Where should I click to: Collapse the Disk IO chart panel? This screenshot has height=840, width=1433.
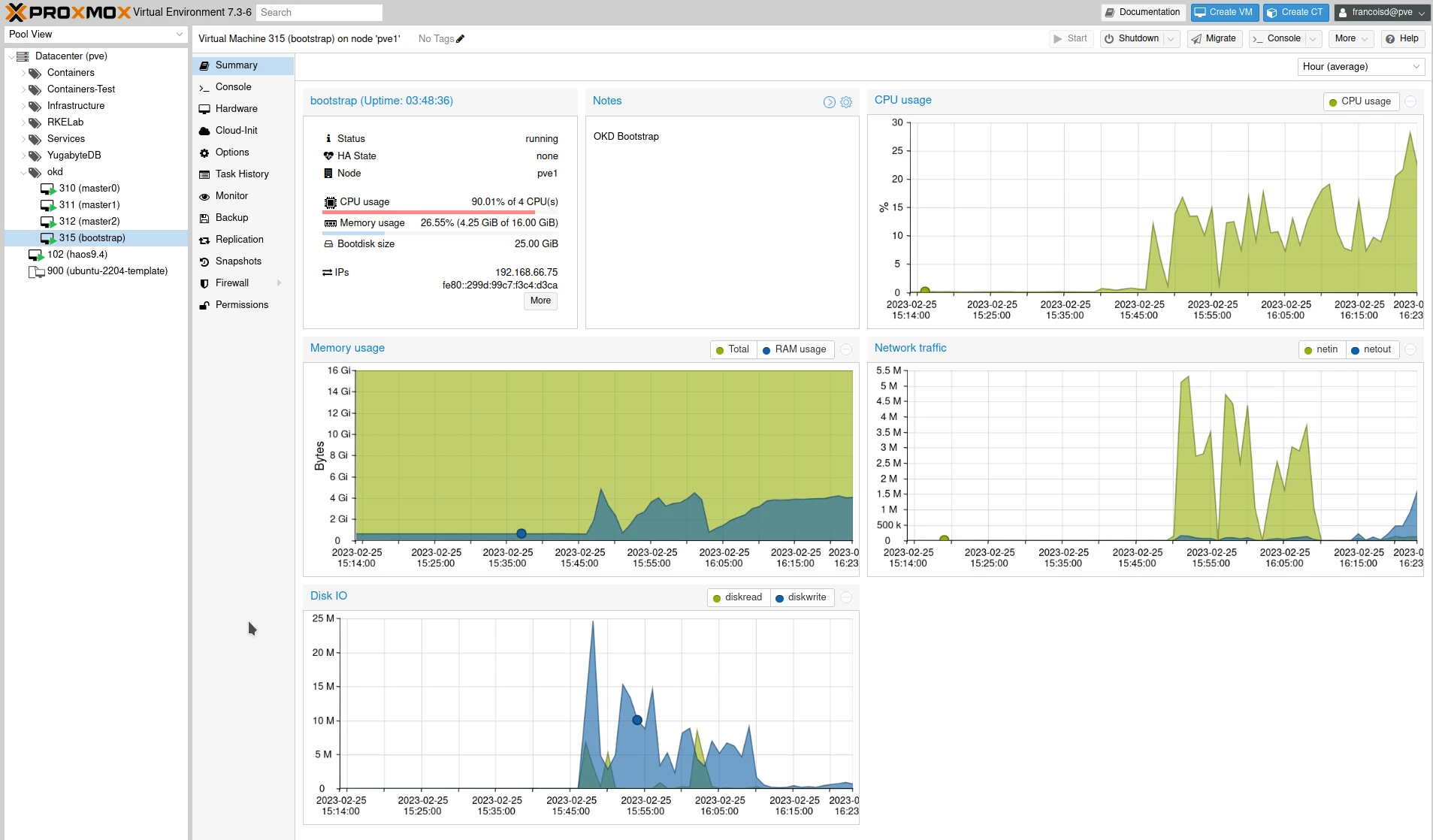pos(846,597)
